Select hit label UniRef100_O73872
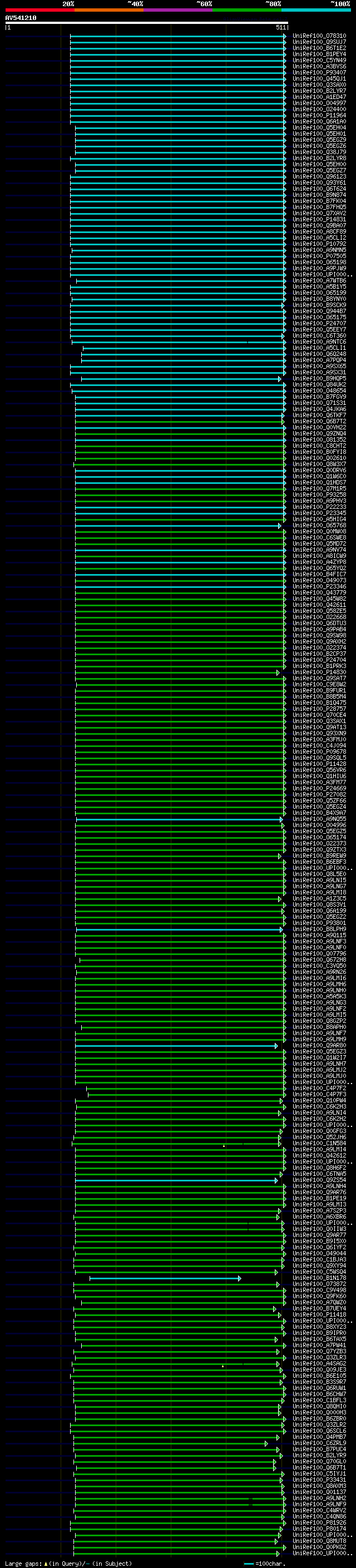 tap(319, 1284)
